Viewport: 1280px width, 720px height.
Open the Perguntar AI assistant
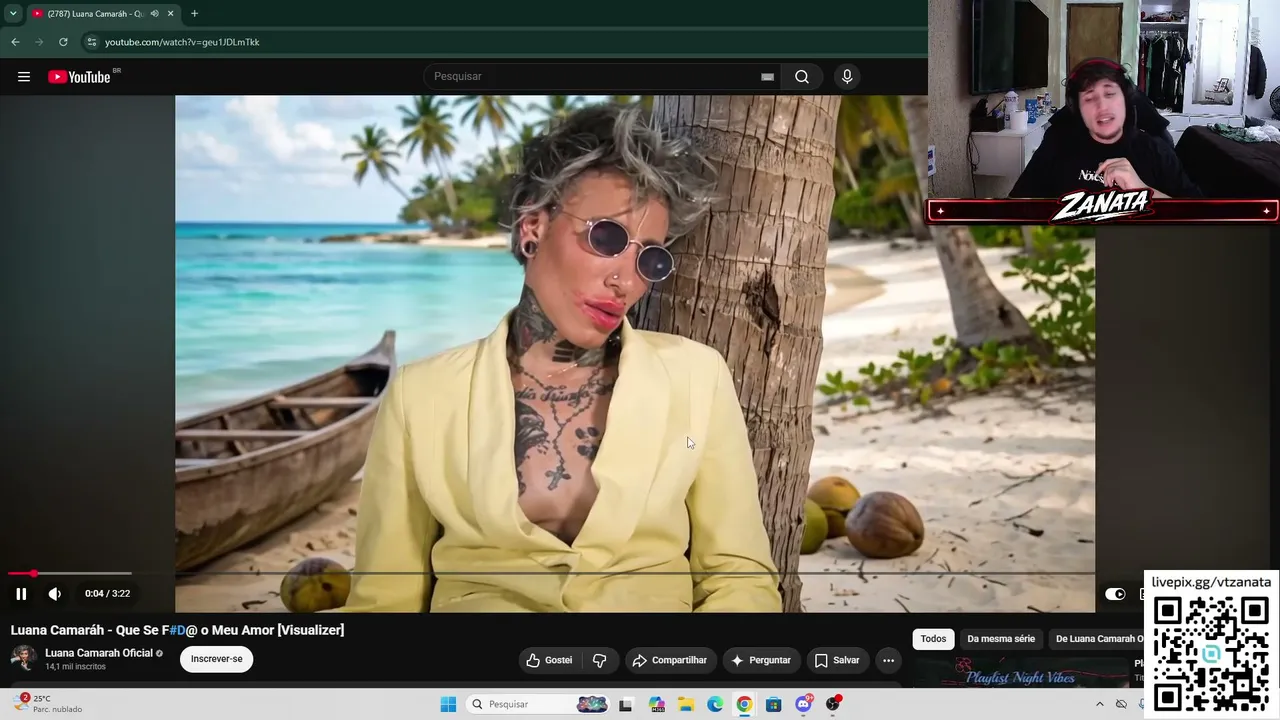click(760, 660)
